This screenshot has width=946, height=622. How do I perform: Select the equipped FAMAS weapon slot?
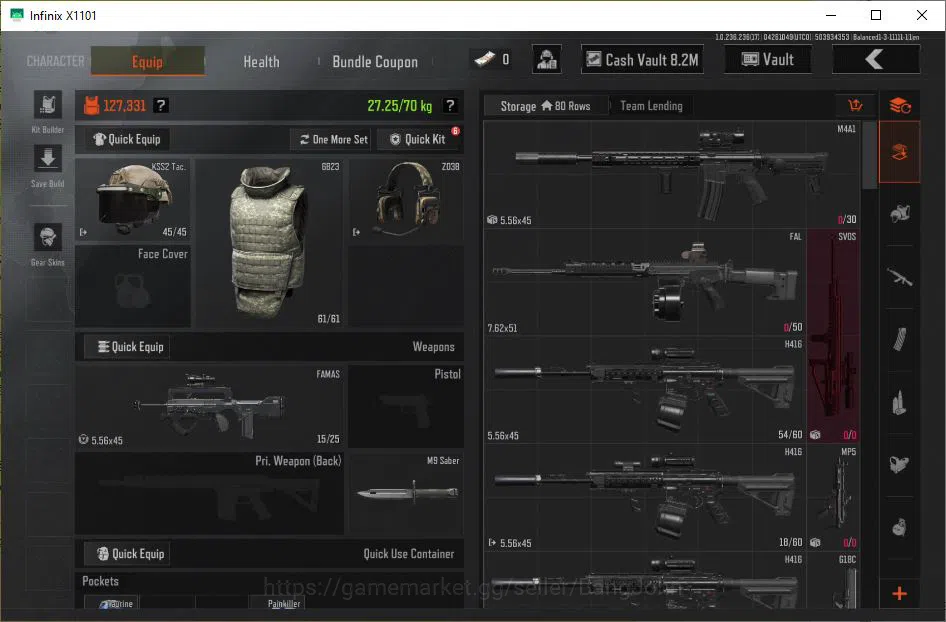[209, 407]
